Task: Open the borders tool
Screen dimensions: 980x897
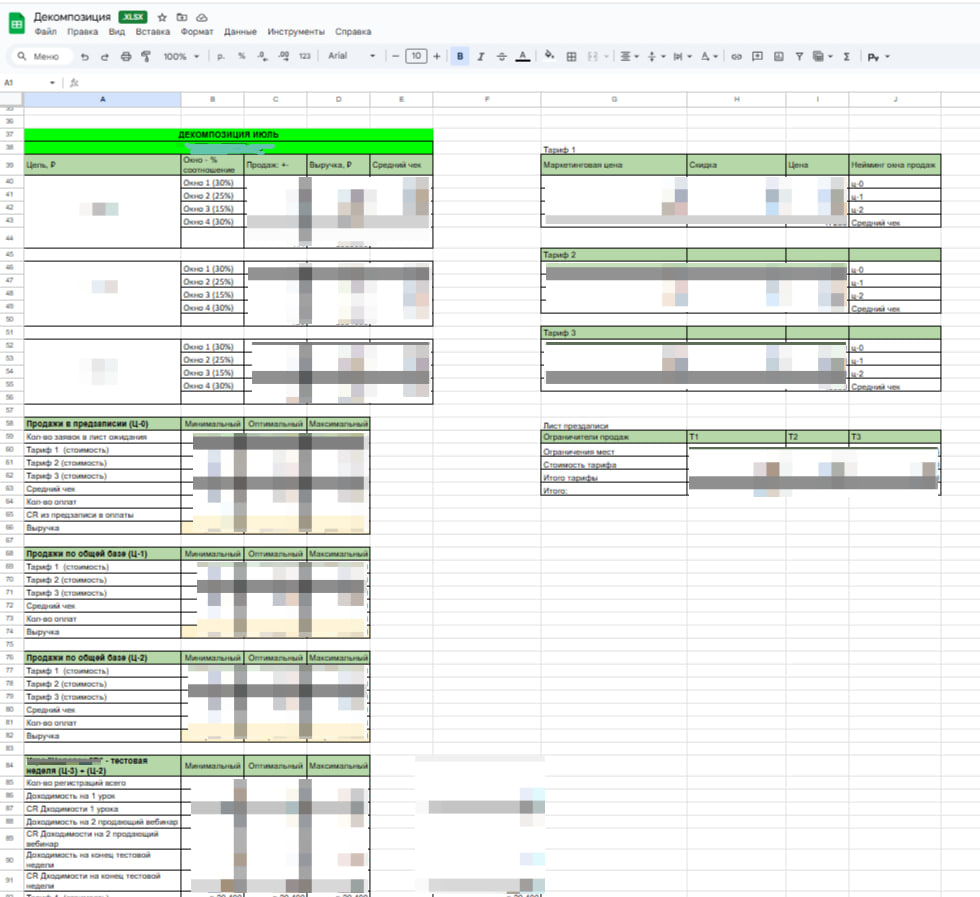Action: coord(571,57)
